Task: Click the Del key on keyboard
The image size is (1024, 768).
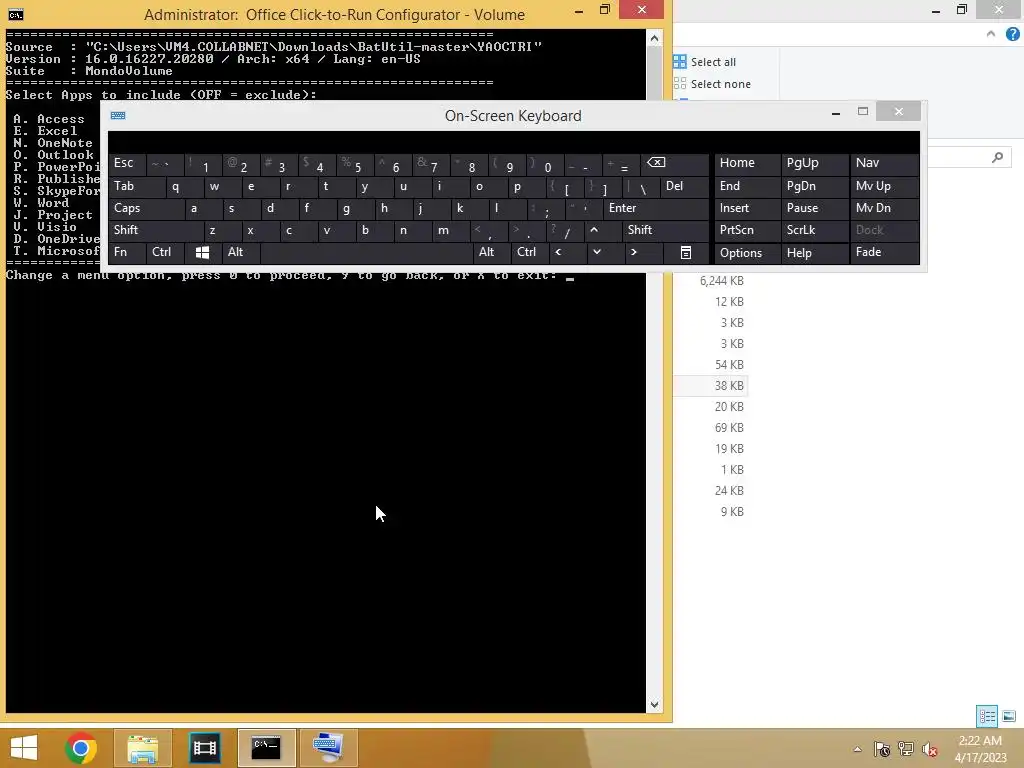Action: (684, 187)
